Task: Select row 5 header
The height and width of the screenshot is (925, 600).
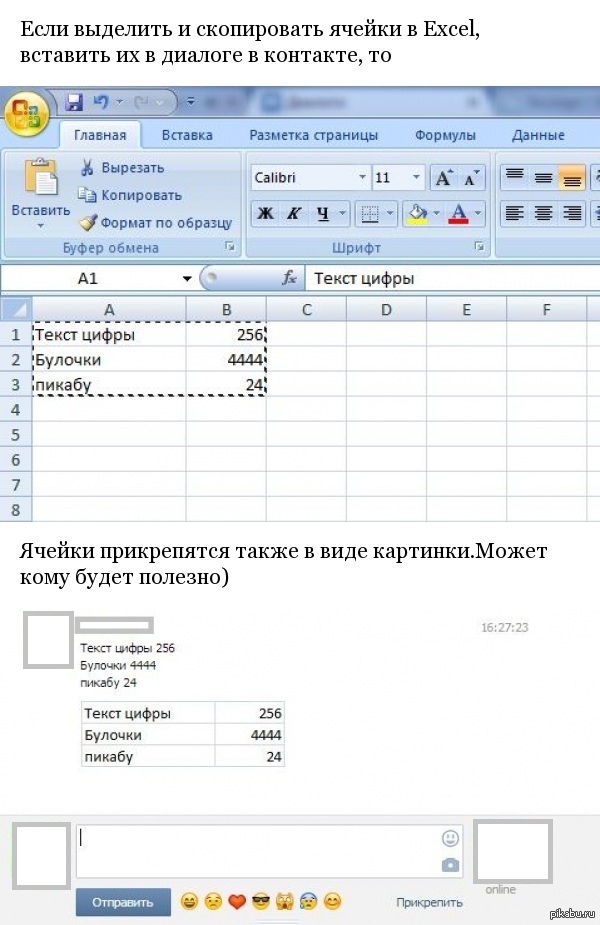Action: (x=16, y=435)
